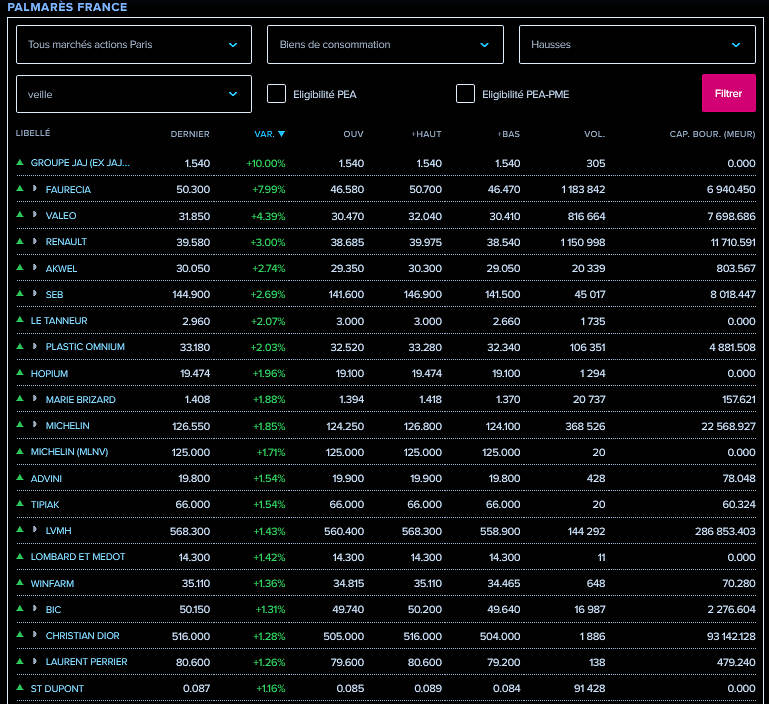
Task: Click RENAULT volume 1 150 998
Action: click(583, 242)
